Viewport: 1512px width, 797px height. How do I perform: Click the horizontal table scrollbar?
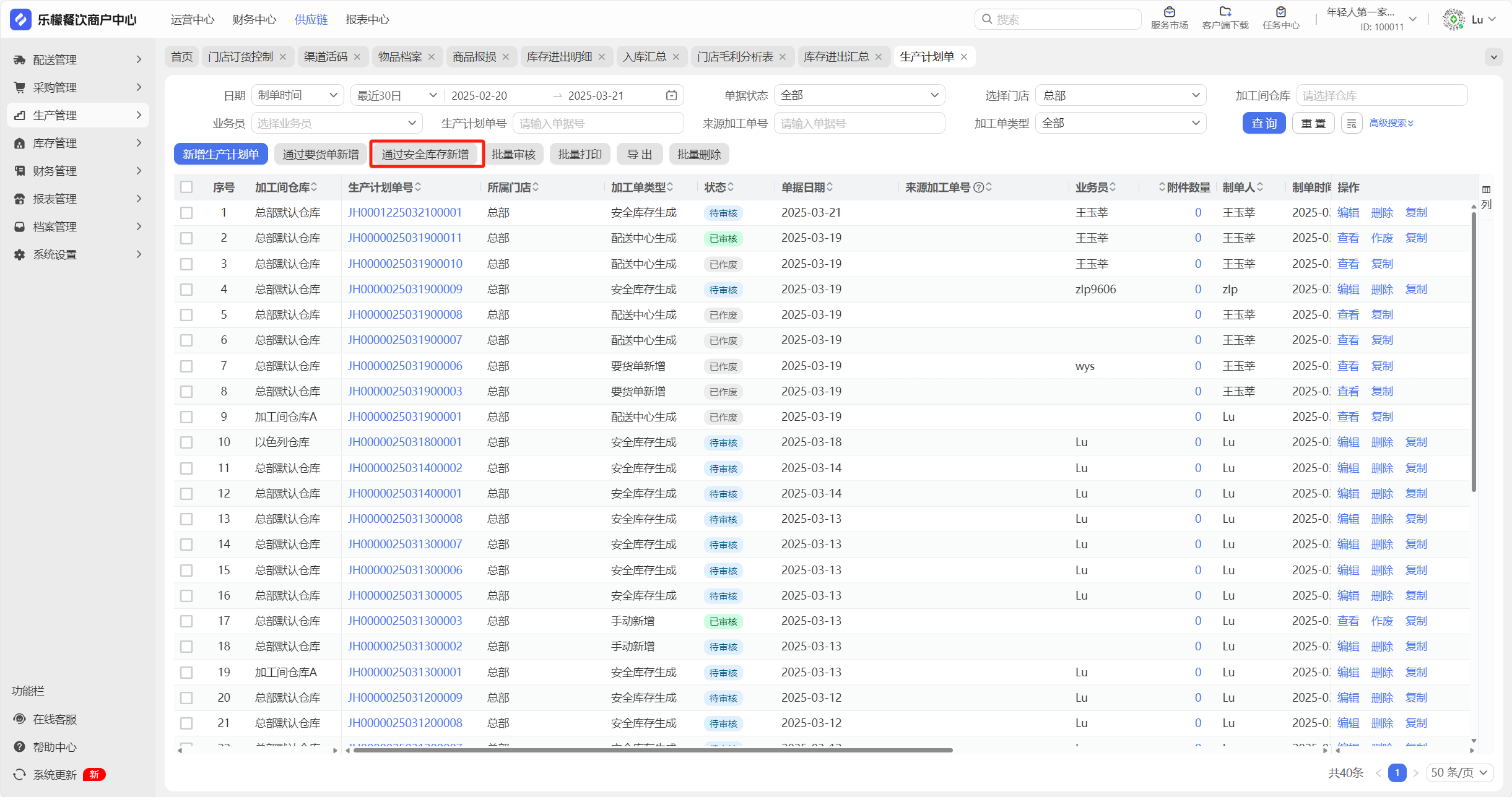[652, 750]
